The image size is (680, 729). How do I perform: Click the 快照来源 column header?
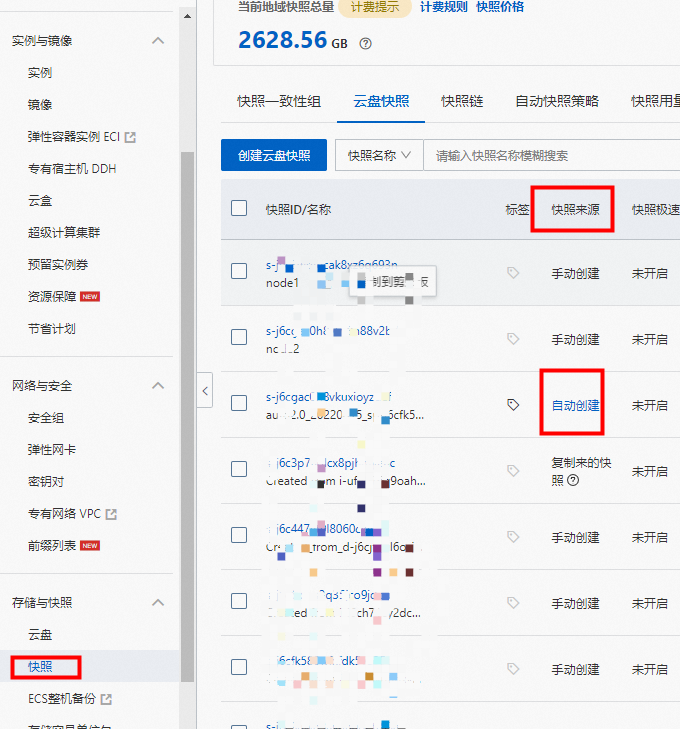click(x=575, y=210)
